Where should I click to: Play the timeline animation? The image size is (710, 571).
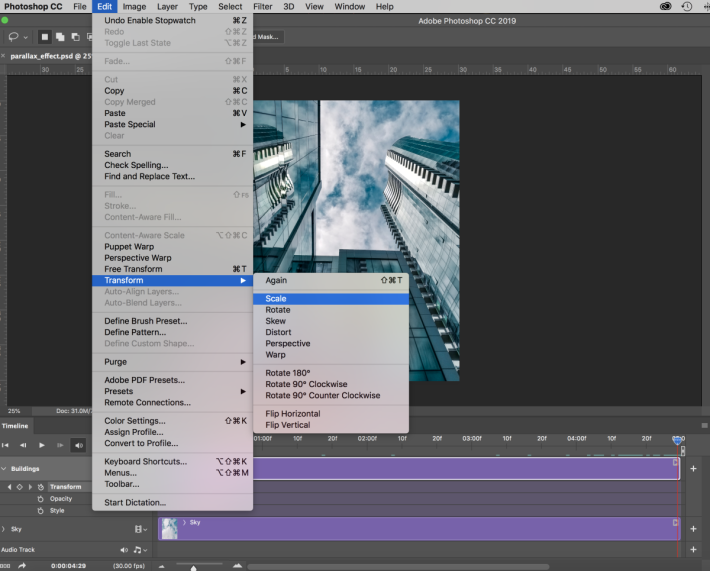tap(42, 445)
